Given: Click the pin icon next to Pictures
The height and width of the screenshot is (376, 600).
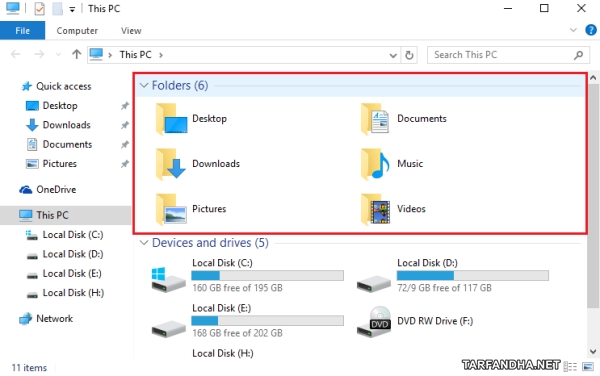Looking at the screenshot, I should click(x=125, y=164).
